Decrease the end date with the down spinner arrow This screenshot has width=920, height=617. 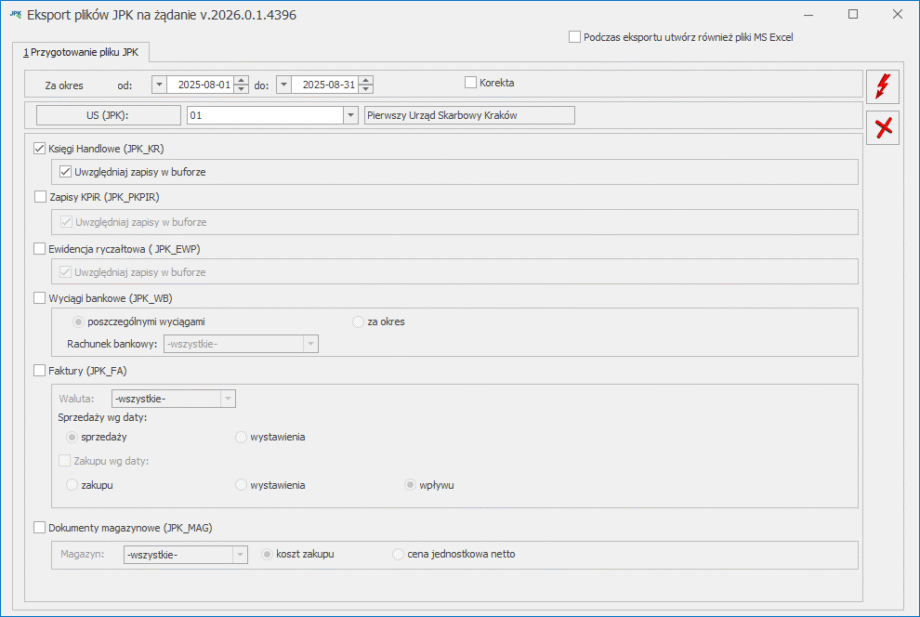click(366, 91)
